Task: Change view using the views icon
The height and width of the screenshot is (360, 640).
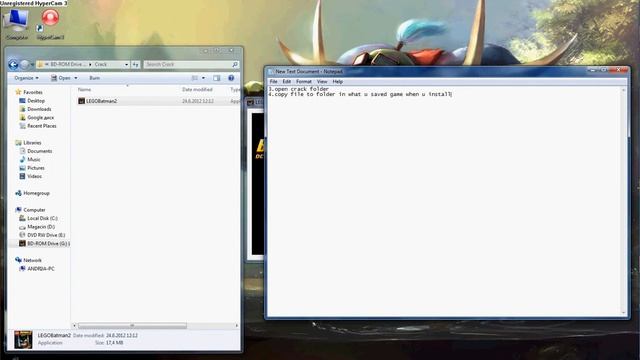Action: click(x=195, y=78)
